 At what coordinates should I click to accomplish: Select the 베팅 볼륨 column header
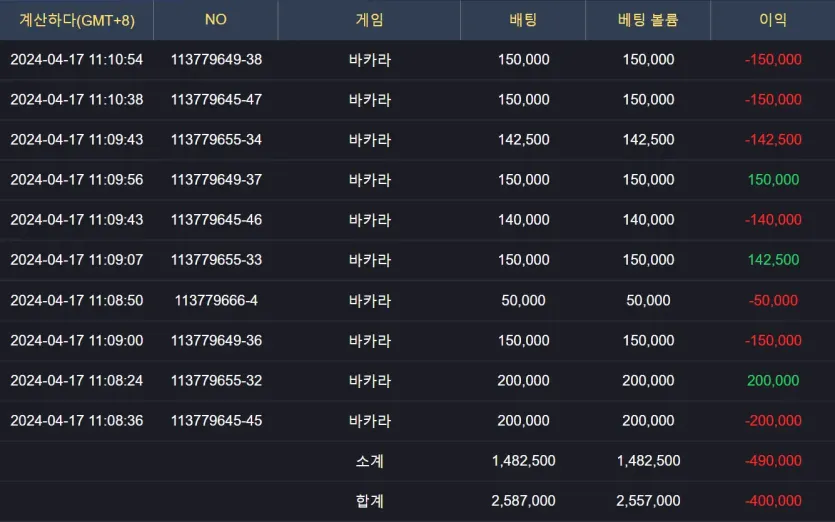click(x=648, y=20)
